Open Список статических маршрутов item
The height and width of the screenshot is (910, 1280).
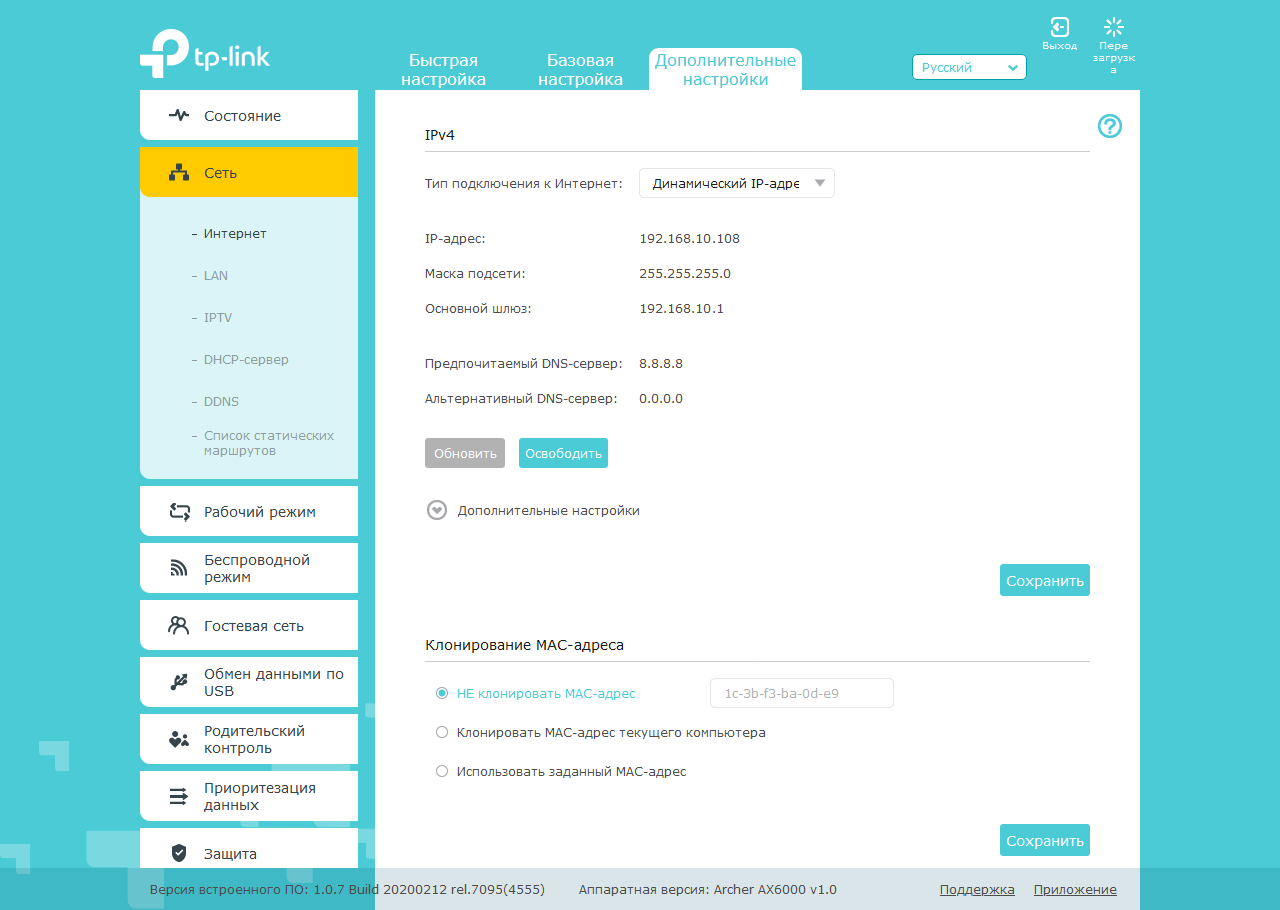269,443
